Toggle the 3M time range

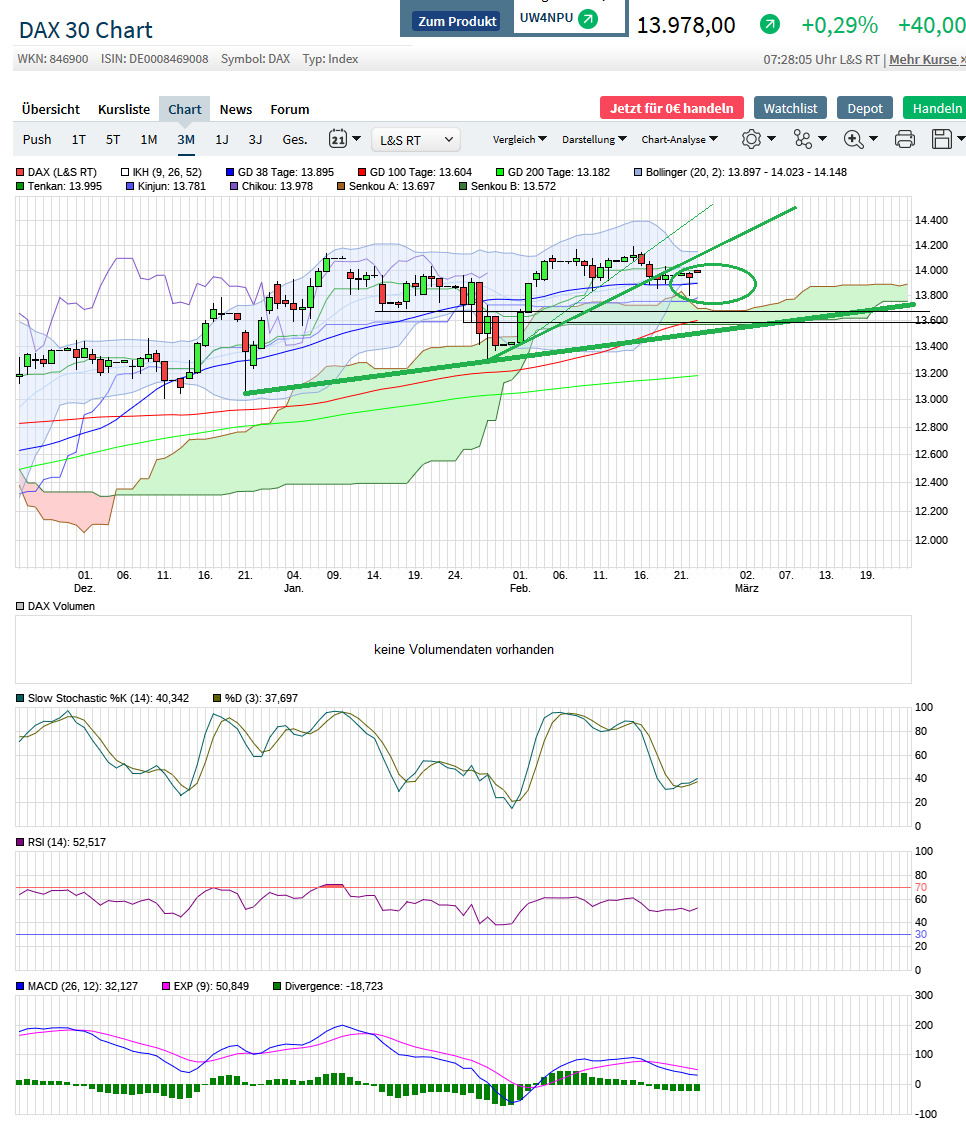point(186,139)
